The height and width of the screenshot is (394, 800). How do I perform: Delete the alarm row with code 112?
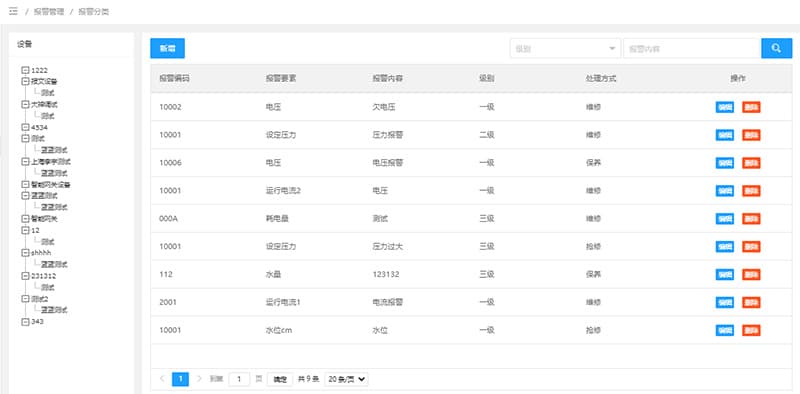click(x=751, y=275)
